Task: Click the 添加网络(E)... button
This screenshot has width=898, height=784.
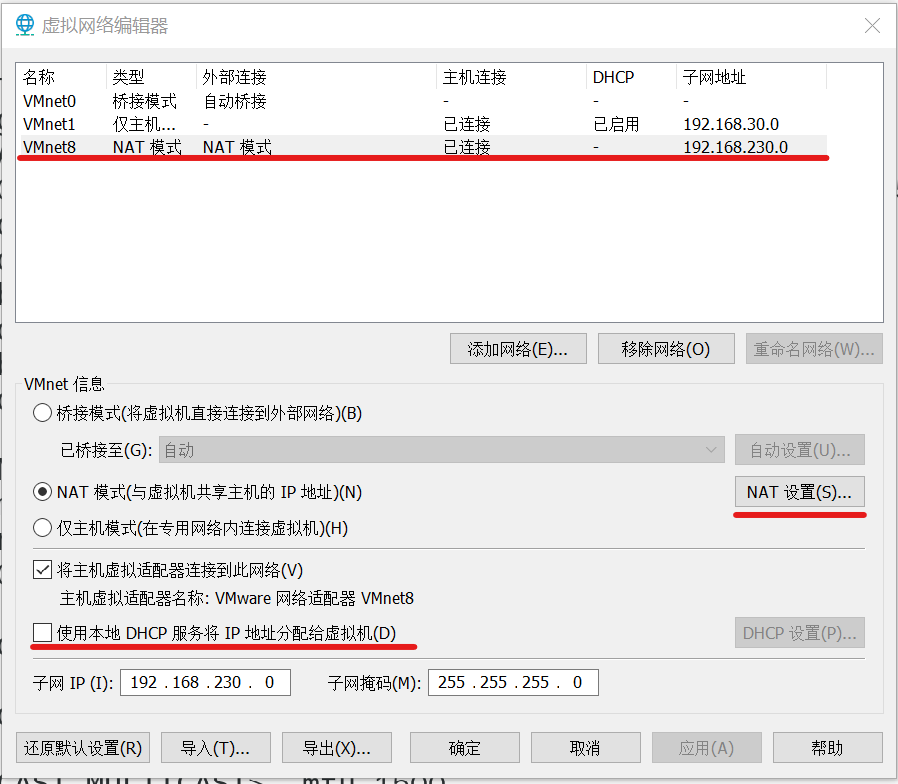Action: [518, 349]
